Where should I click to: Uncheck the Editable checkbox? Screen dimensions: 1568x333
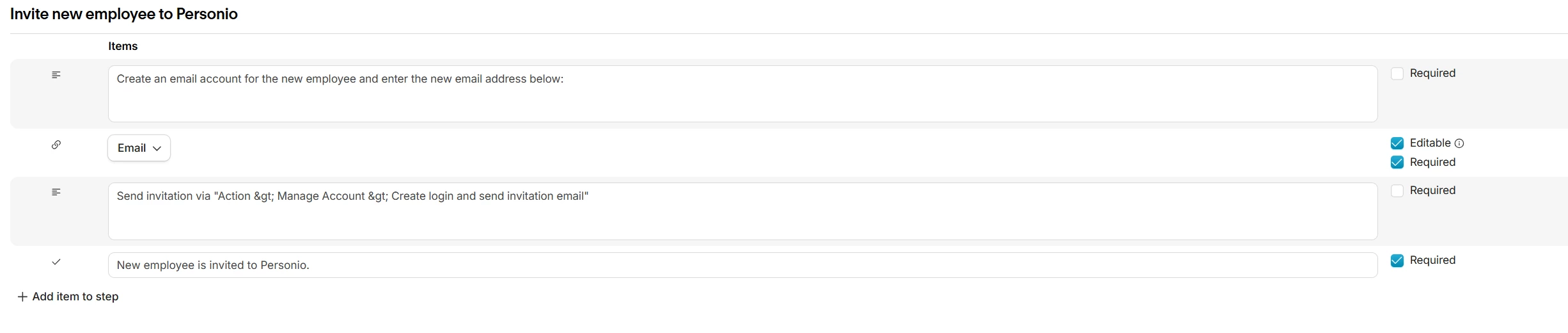1397,143
